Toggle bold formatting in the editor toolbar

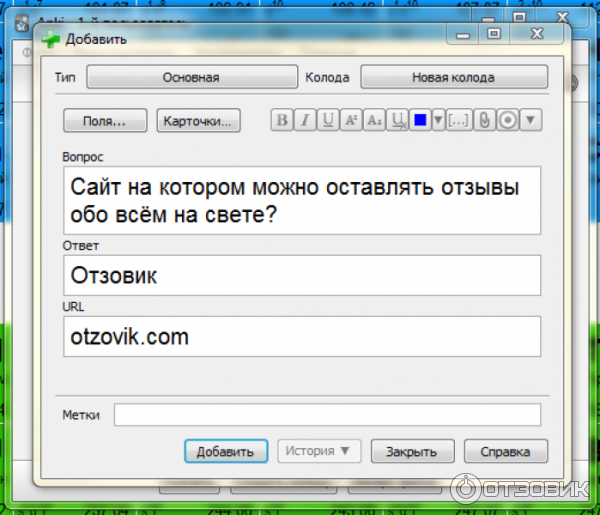pyautogui.click(x=283, y=120)
